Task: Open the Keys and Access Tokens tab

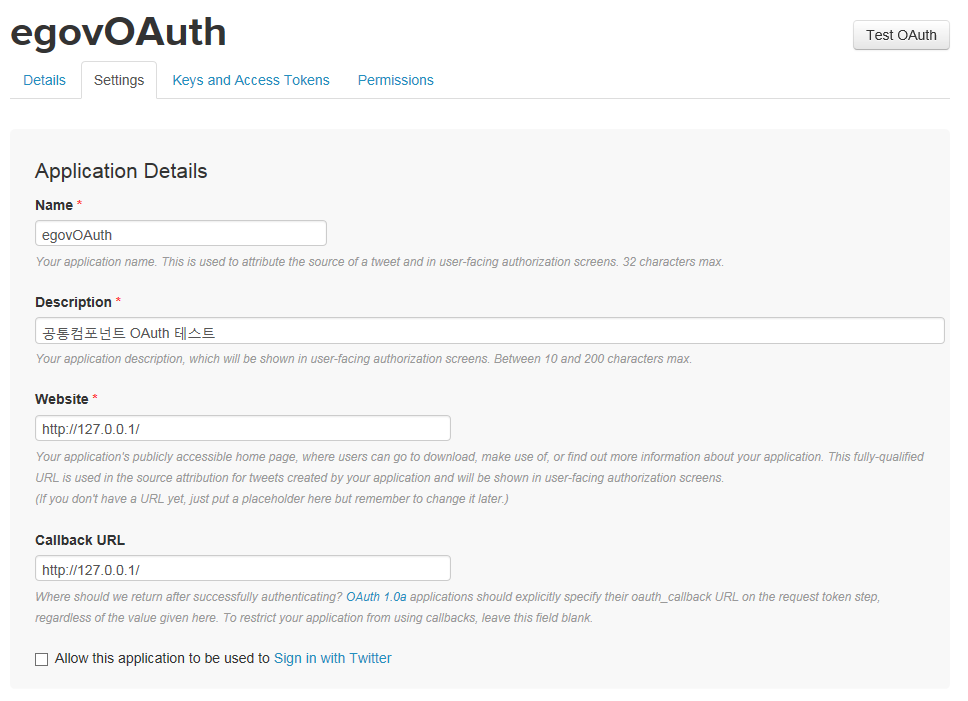Action: point(250,80)
